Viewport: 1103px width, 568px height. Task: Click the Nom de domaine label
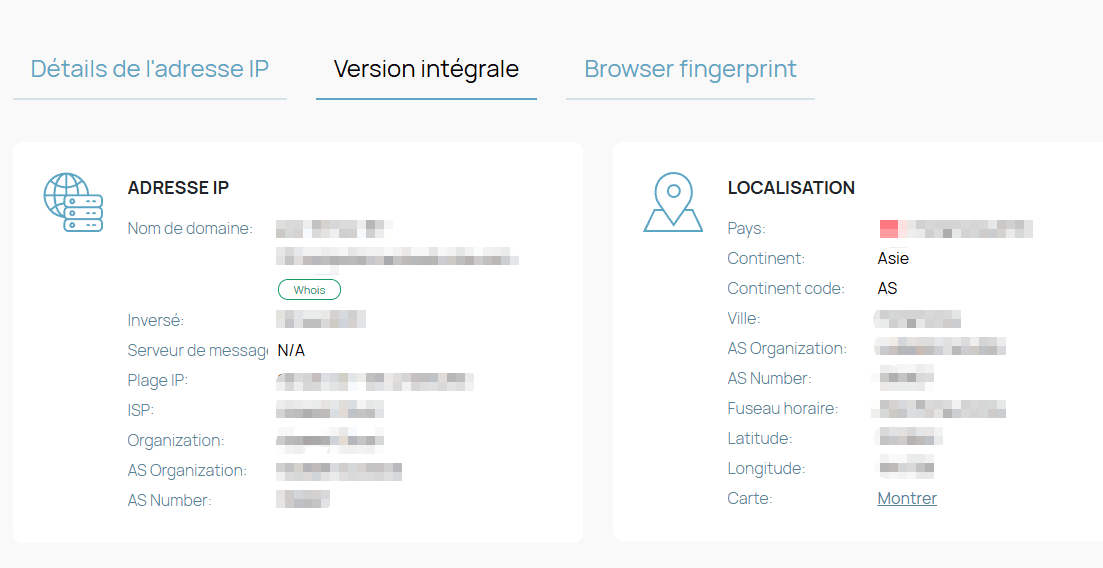pos(190,228)
